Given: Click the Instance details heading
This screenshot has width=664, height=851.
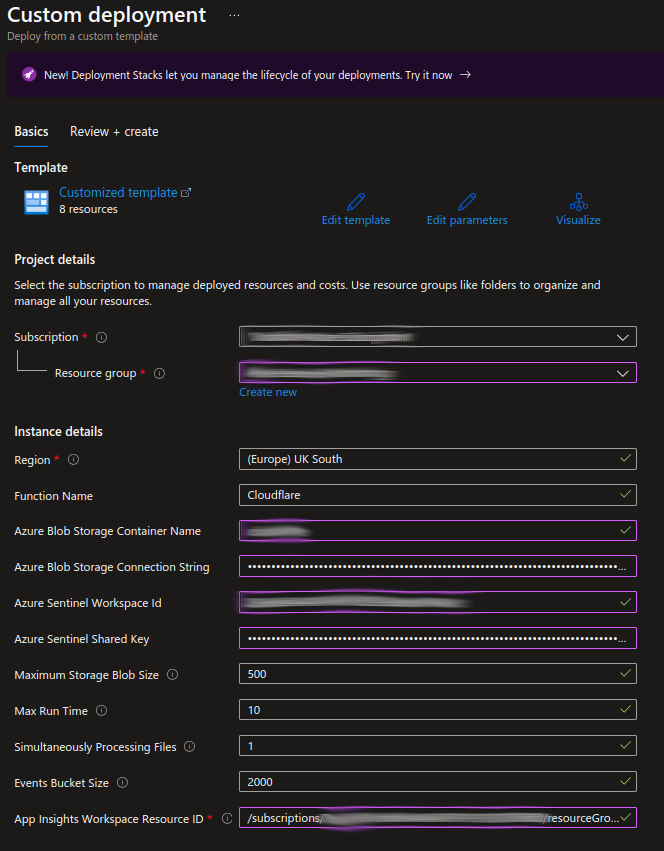Looking at the screenshot, I should (x=58, y=431).
